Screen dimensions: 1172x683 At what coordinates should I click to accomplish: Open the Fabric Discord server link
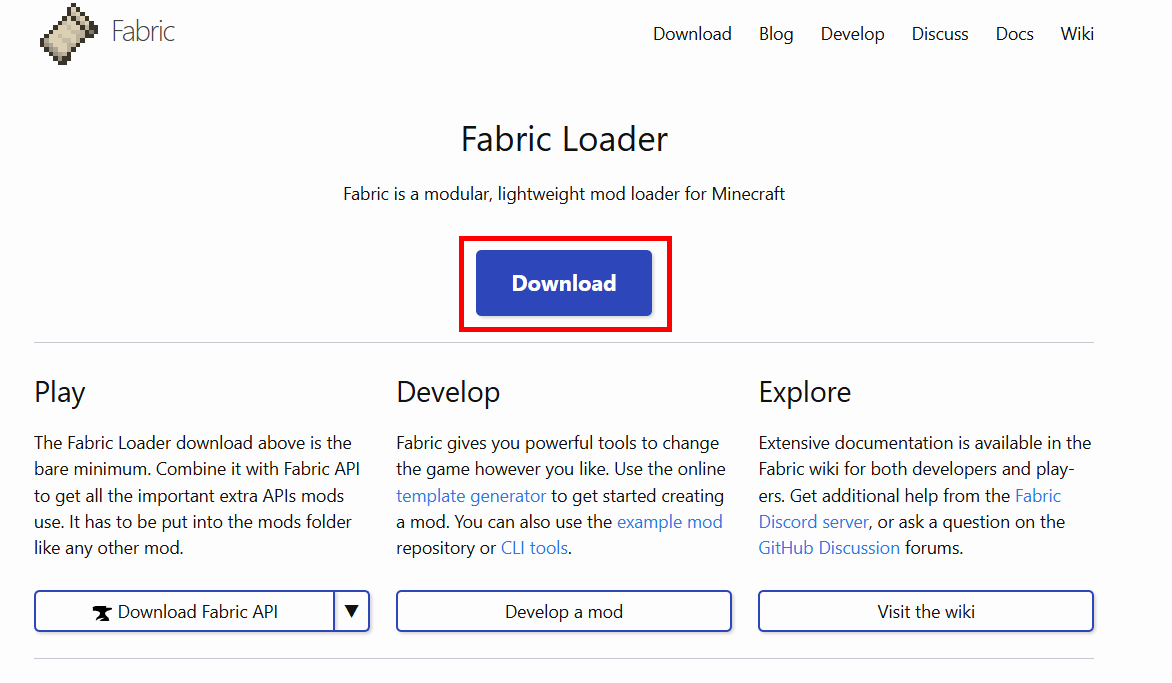(910, 509)
